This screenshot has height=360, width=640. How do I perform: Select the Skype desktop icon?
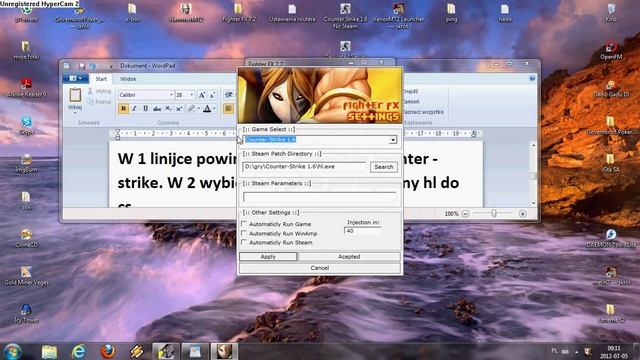(26, 125)
